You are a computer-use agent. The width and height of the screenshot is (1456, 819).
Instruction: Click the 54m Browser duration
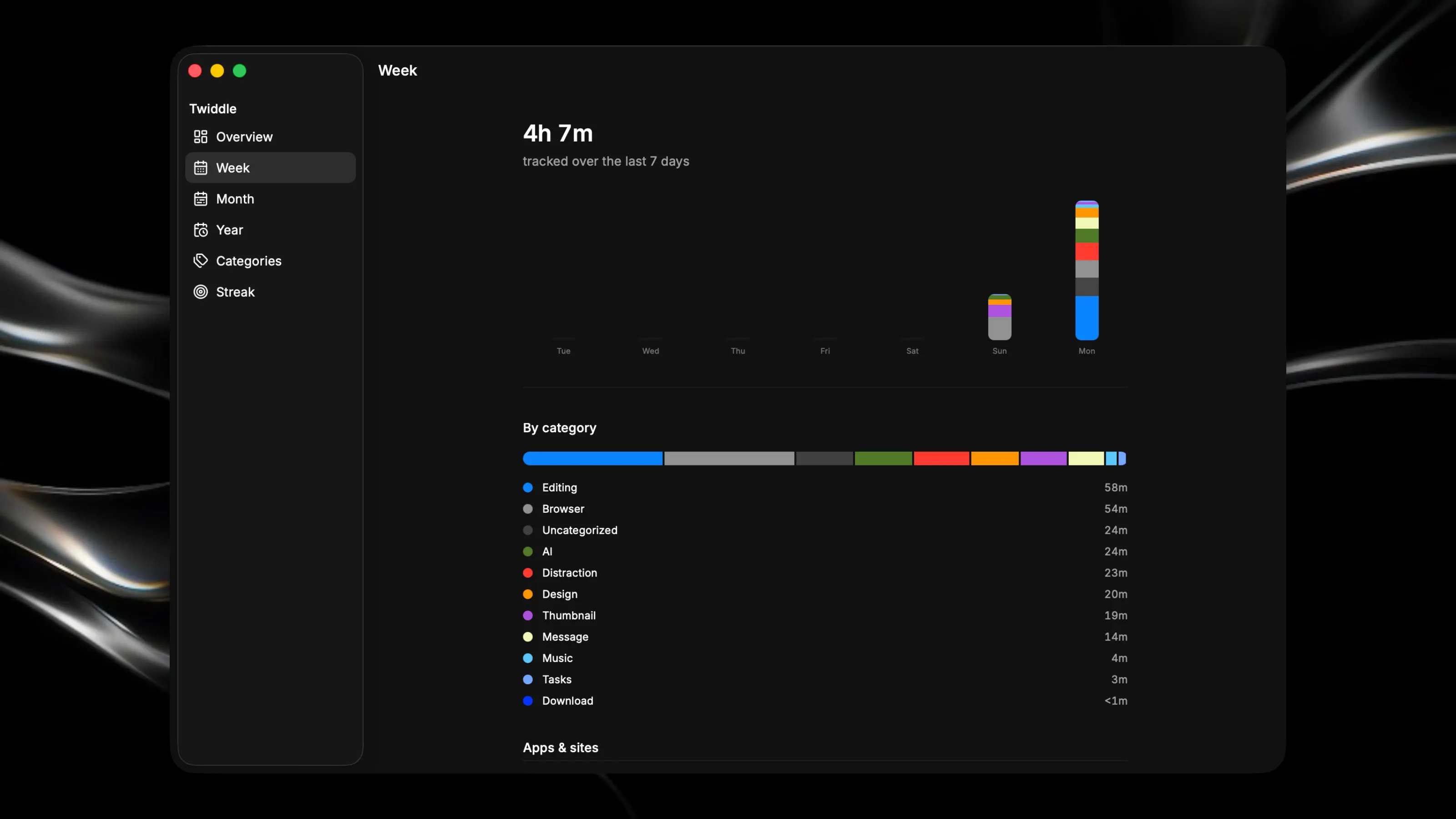point(1116,509)
